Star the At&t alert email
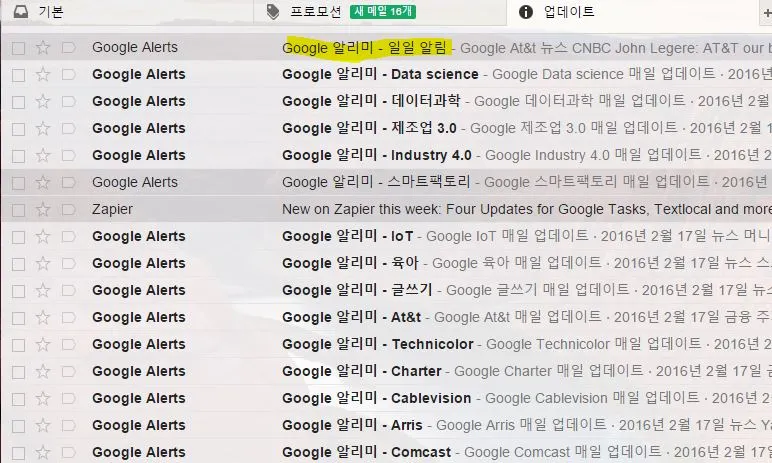The height and width of the screenshot is (463, 772). click(43, 317)
